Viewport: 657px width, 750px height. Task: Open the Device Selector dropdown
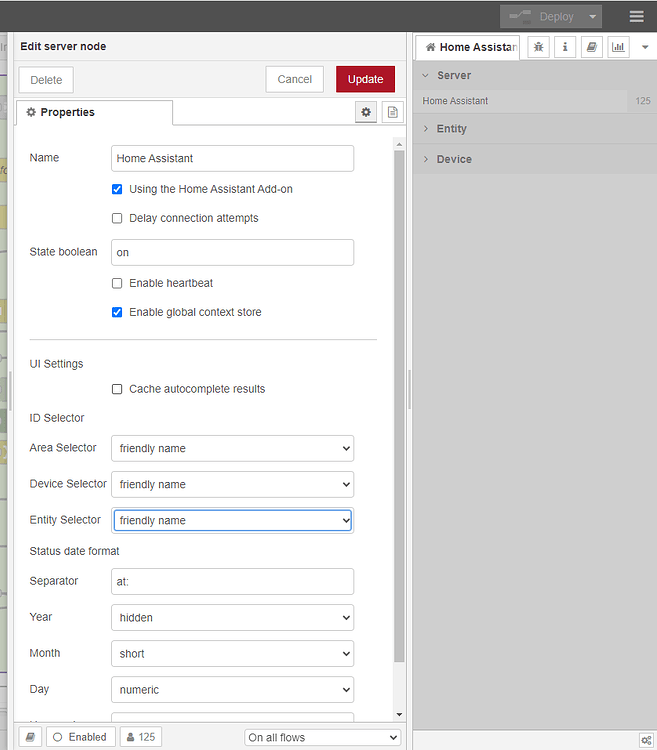[x=232, y=485]
